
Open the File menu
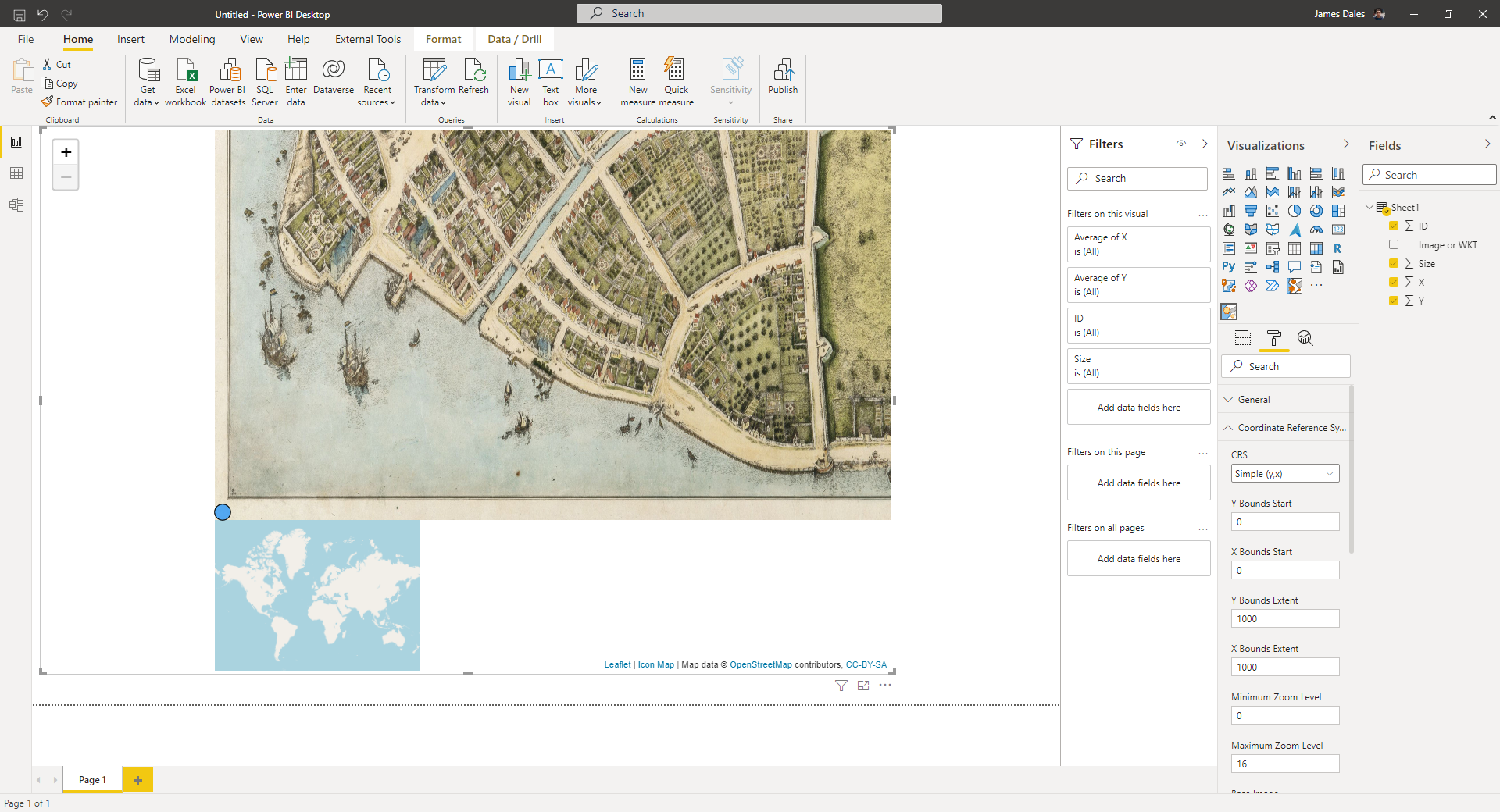pos(26,39)
